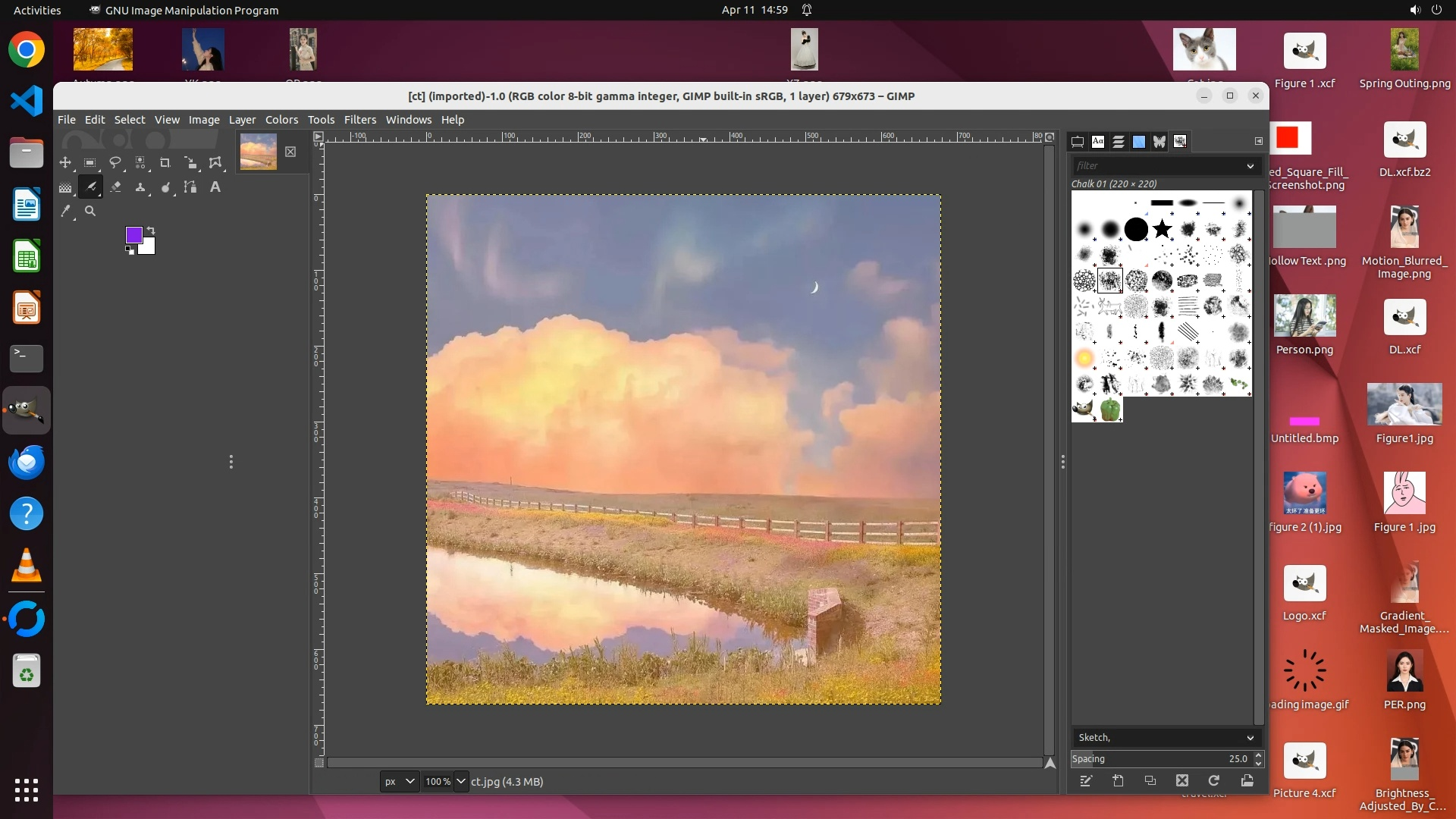
Task: Select the Move tool
Action: (65, 162)
